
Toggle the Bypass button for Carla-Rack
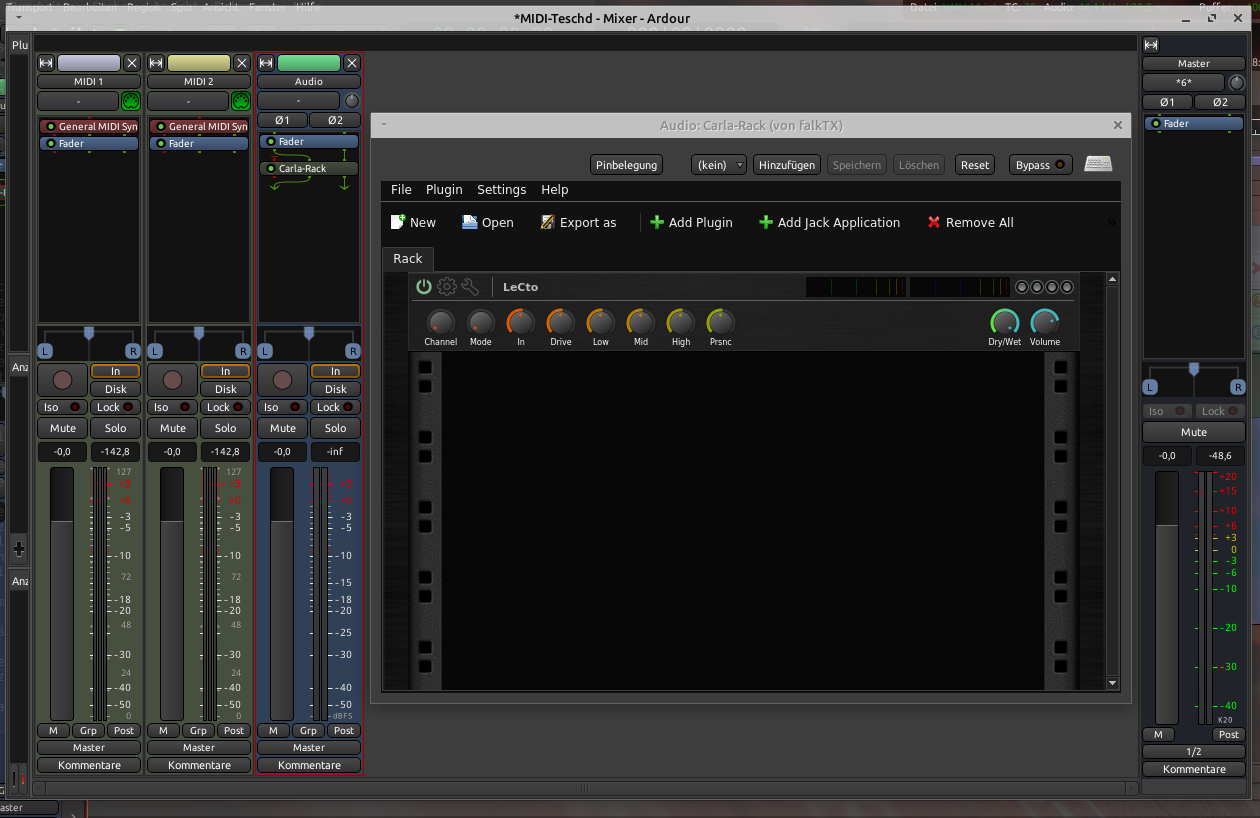(1040, 165)
